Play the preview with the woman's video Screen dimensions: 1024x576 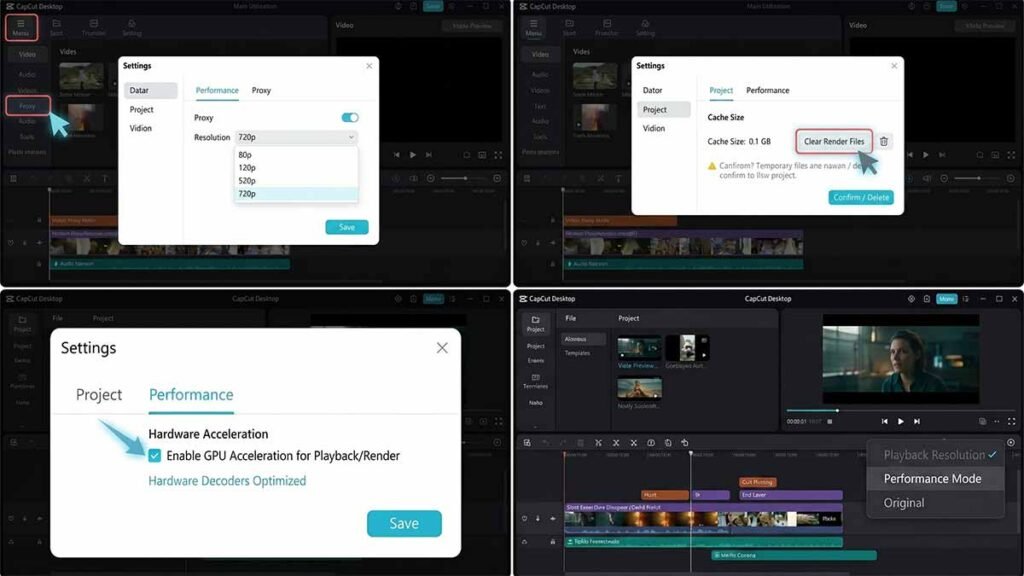pos(901,421)
